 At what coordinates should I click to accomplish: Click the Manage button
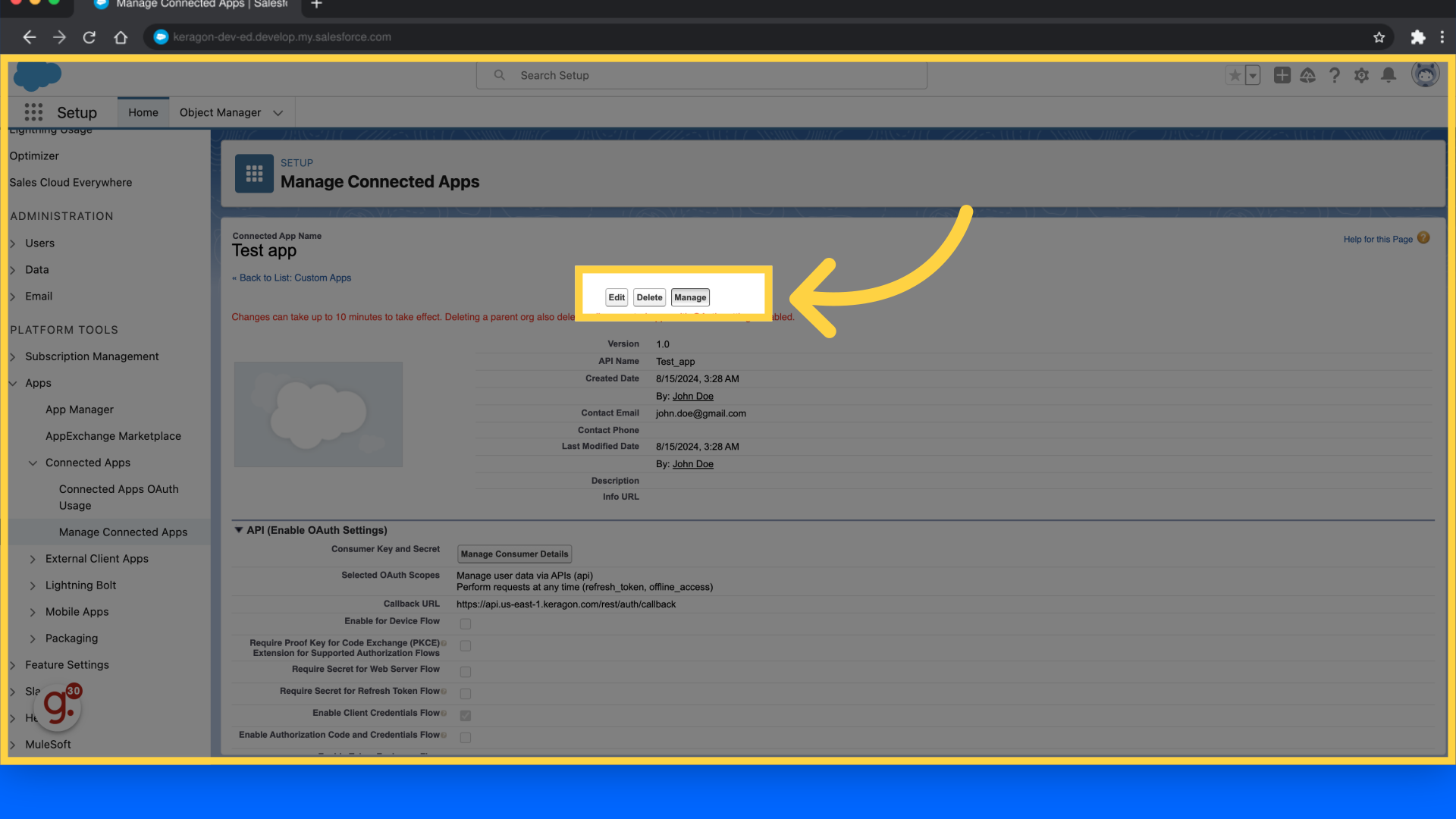pyautogui.click(x=690, y=297)
